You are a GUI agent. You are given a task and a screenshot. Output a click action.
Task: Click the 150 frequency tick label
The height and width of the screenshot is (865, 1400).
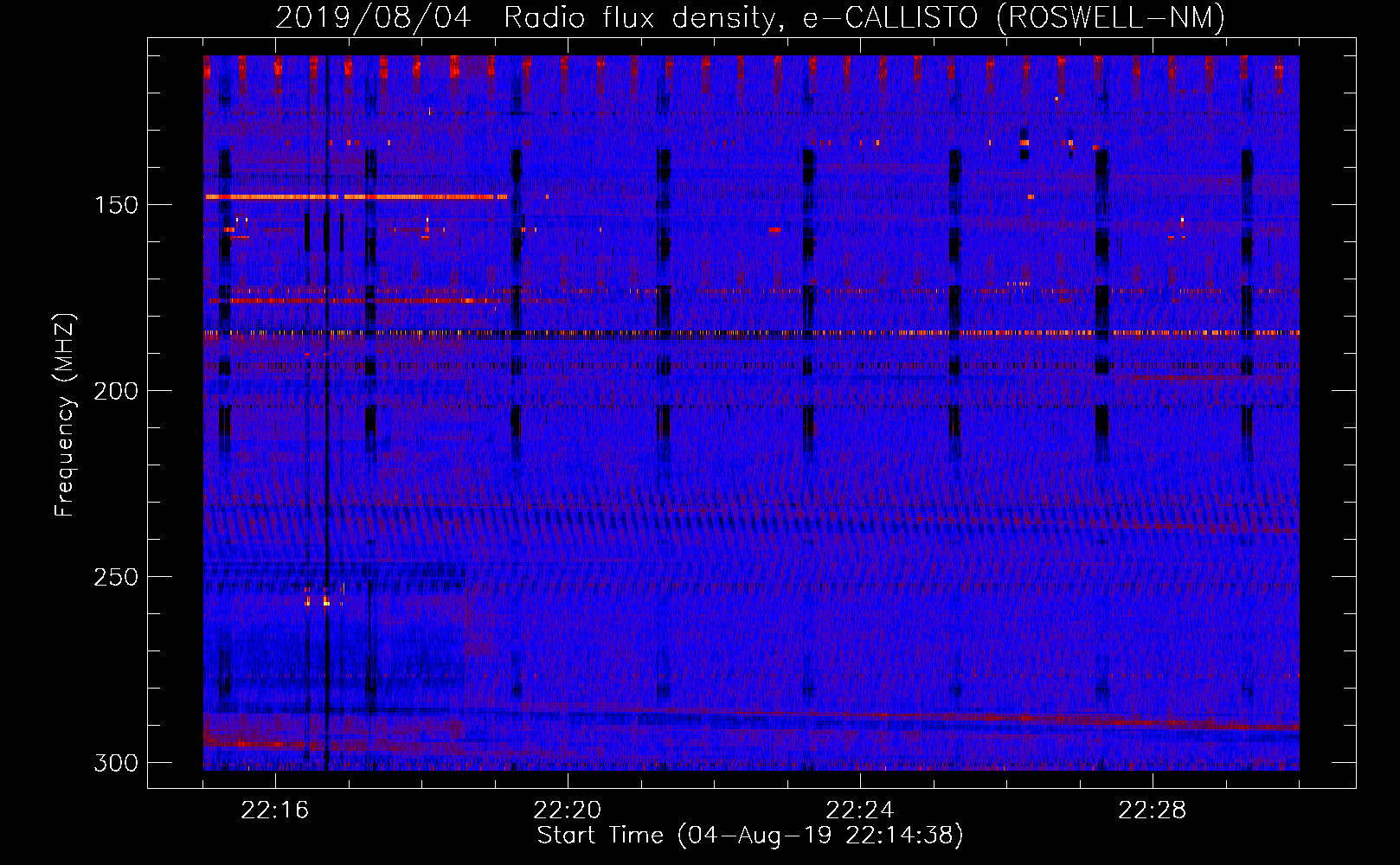(x=115, y=205)
